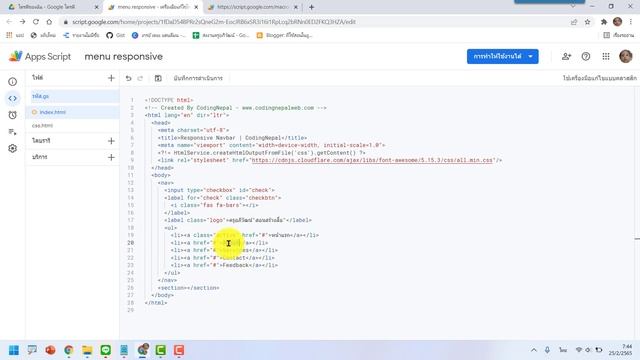Open the Windows Start button
Viewport: 640px width, 360px height.
pyautogui.click(x=14, y=350)
